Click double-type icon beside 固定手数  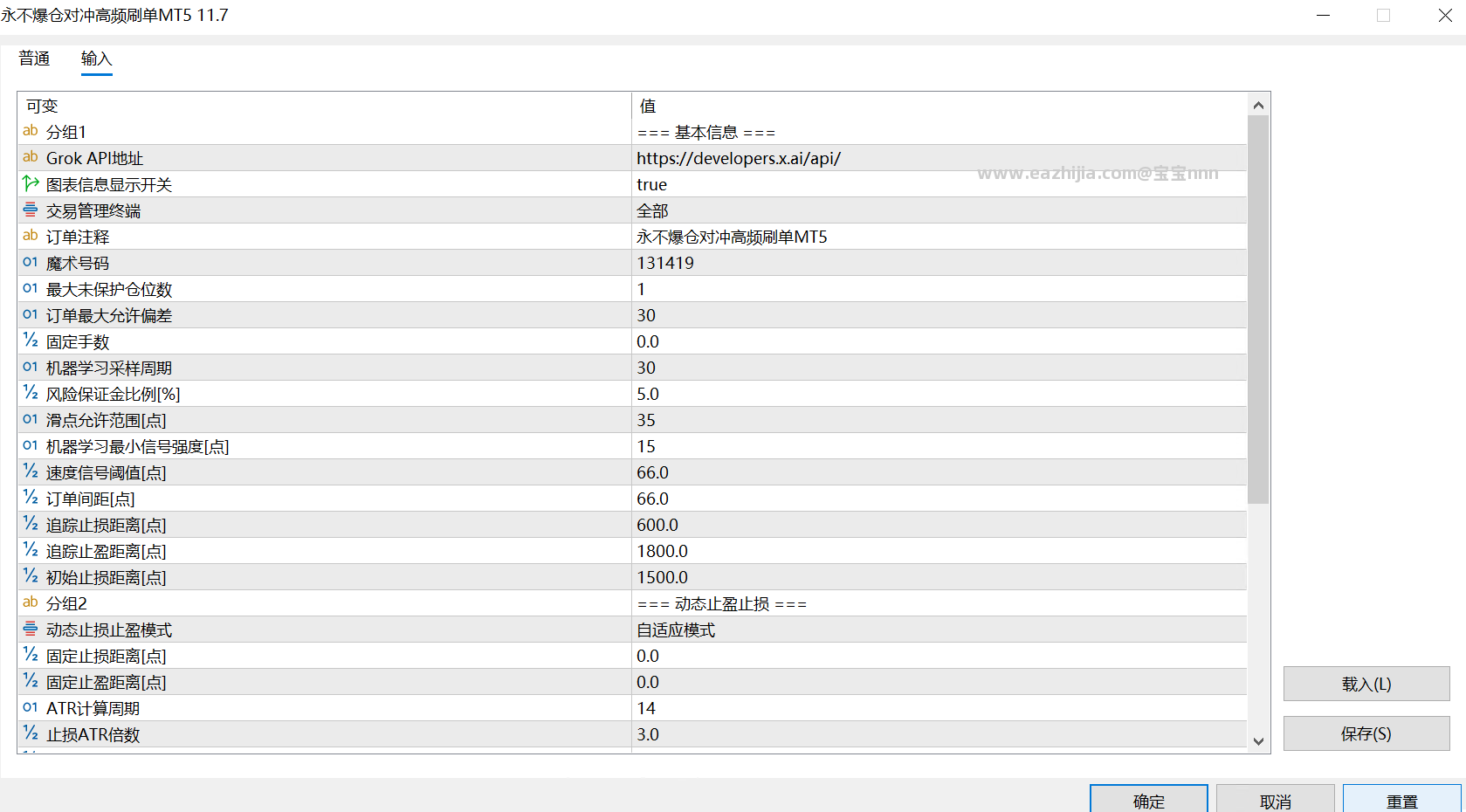[31, 341]
